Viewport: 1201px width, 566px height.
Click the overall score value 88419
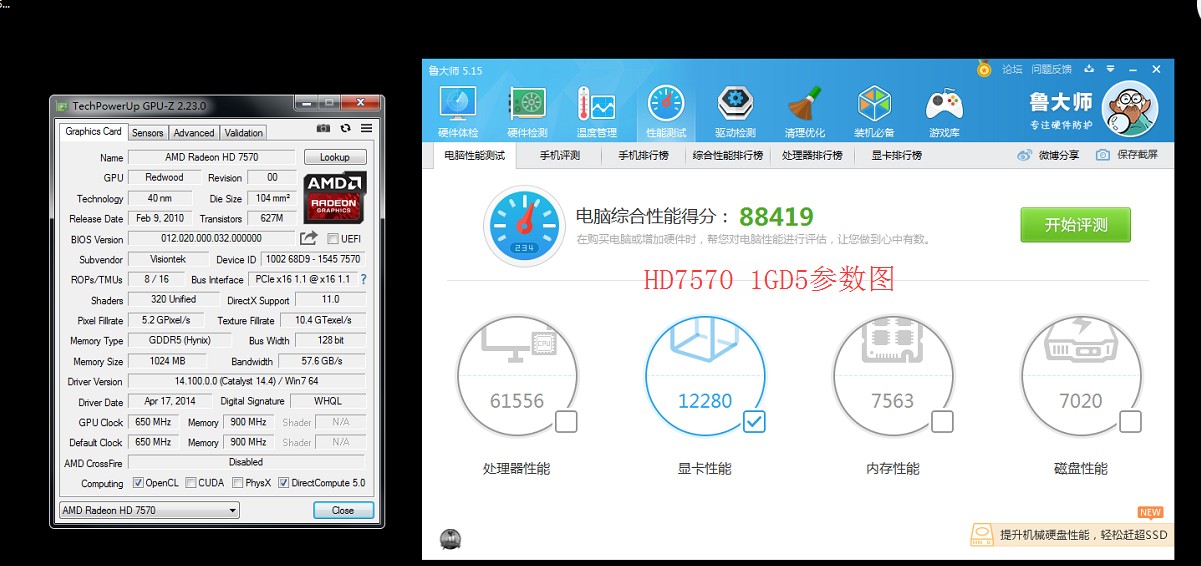(x=776, y=217)
